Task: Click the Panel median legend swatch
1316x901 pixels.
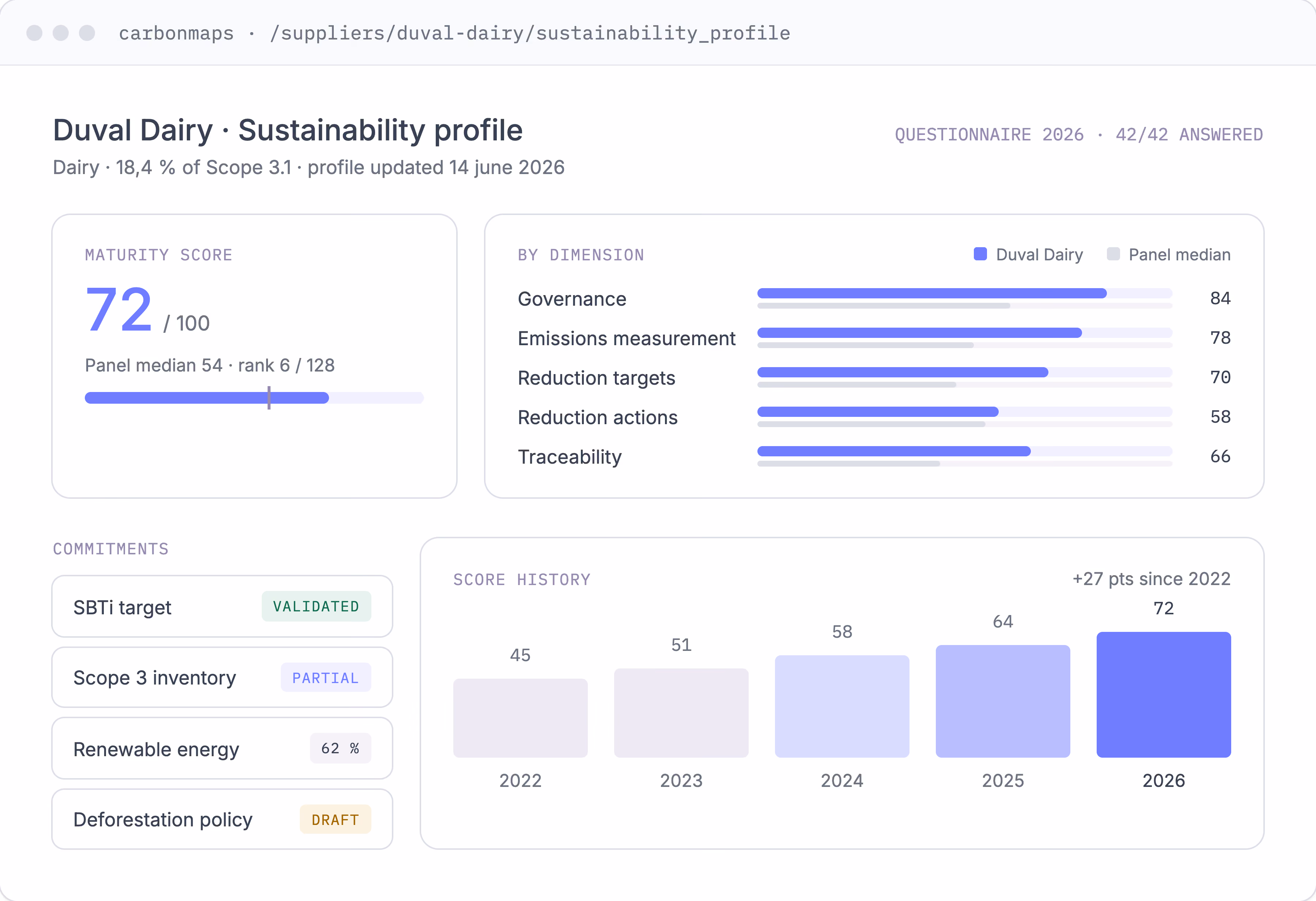Action: pos(1113,254)
